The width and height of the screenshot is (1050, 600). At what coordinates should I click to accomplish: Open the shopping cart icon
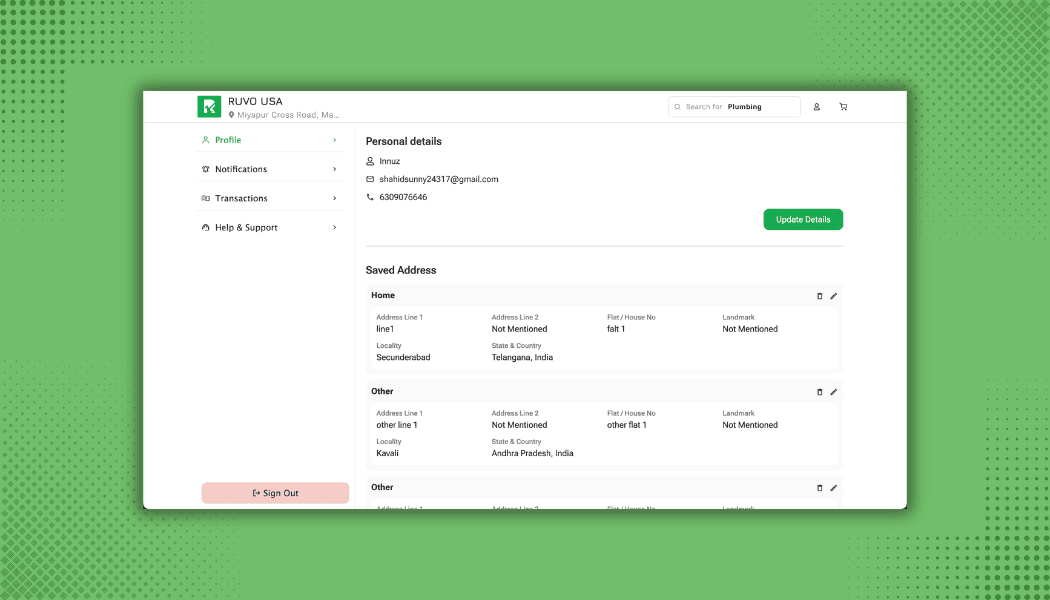(843, 107)
